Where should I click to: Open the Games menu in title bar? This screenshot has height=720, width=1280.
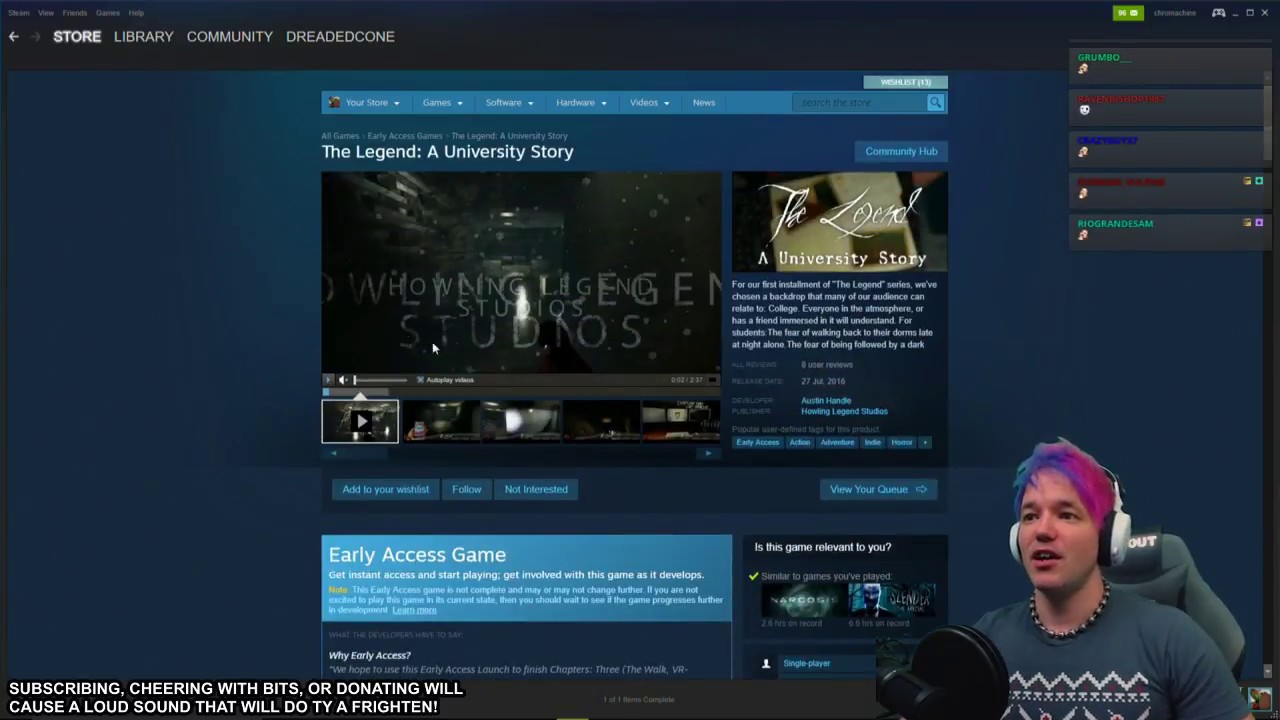tap(108, 13)
